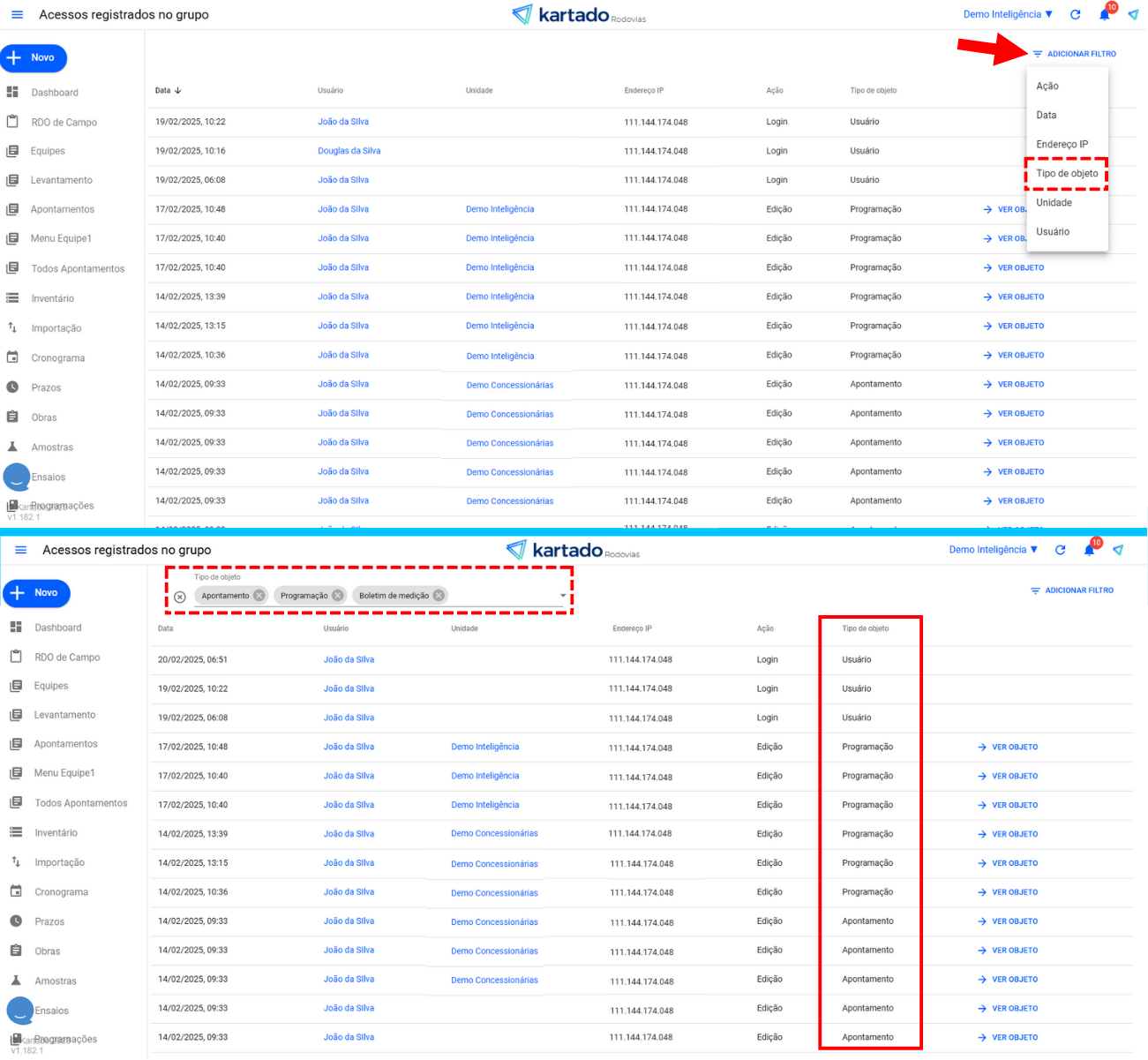Open the Douglas da Silva user link

coord(349,151)
